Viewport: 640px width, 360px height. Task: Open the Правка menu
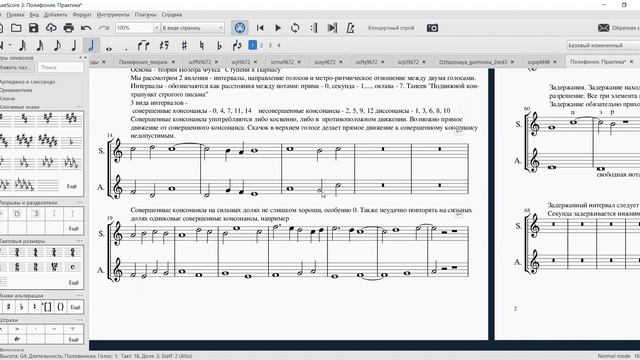point(16,14)
